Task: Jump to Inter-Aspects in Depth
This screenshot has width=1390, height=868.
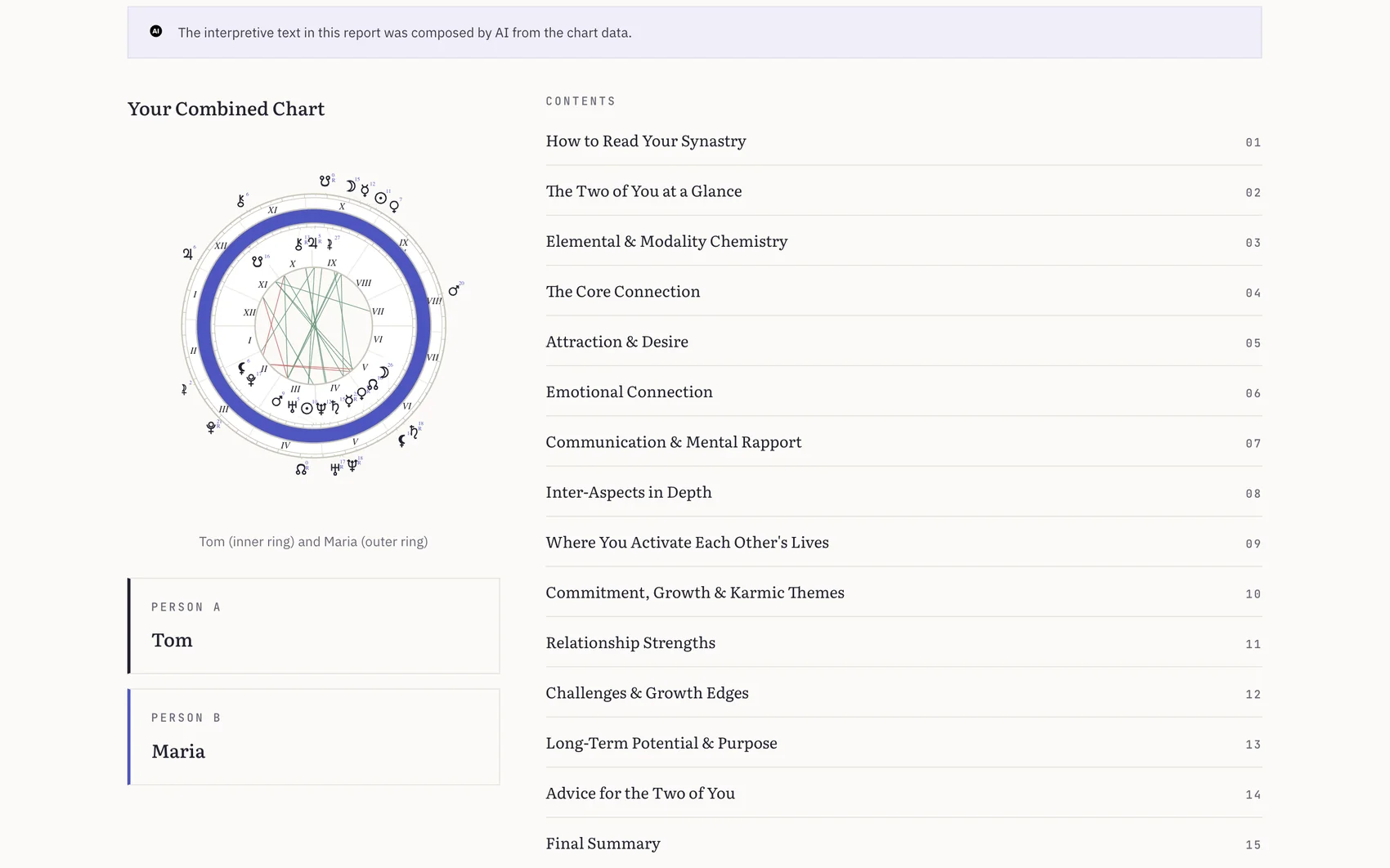Action: pyautogui.click(x=903, y=492)
